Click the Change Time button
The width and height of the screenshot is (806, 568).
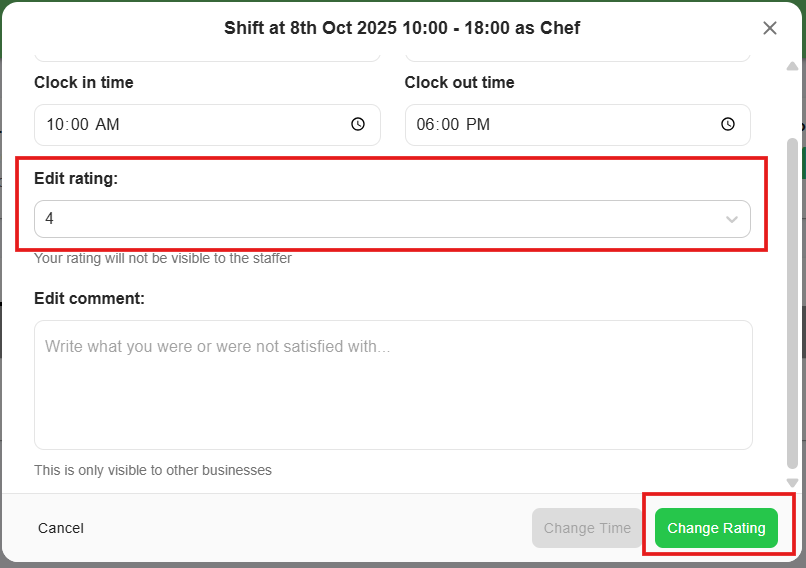[x=587, y=528]
